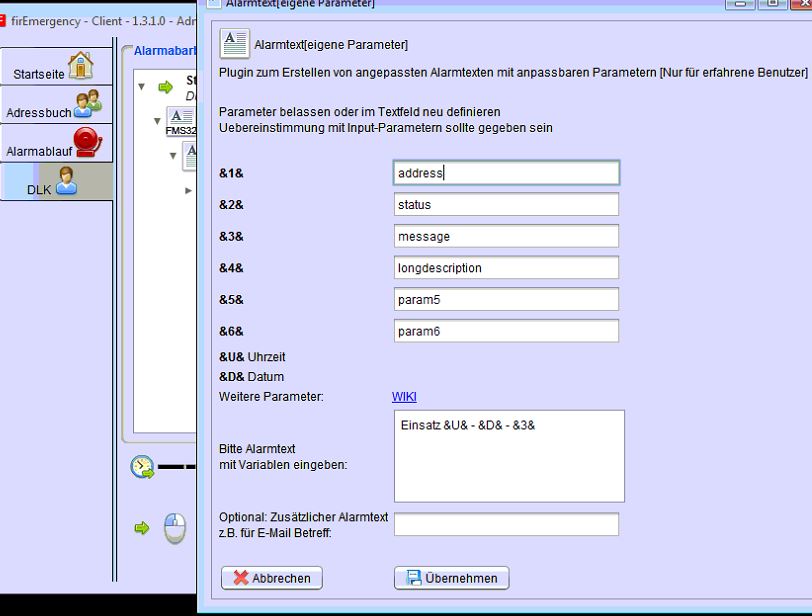Screen dimensions: 812x616
Task: Select the DLK person icon
Action: click(x=67, y=181)
